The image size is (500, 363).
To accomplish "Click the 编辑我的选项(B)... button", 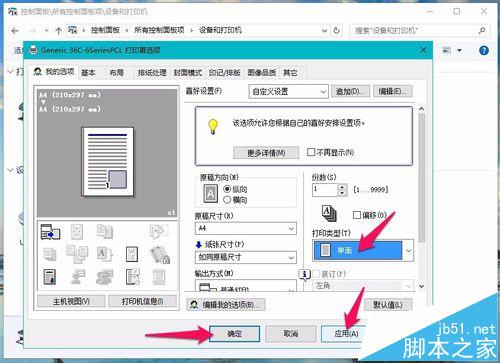I will (x=226, y=304).
